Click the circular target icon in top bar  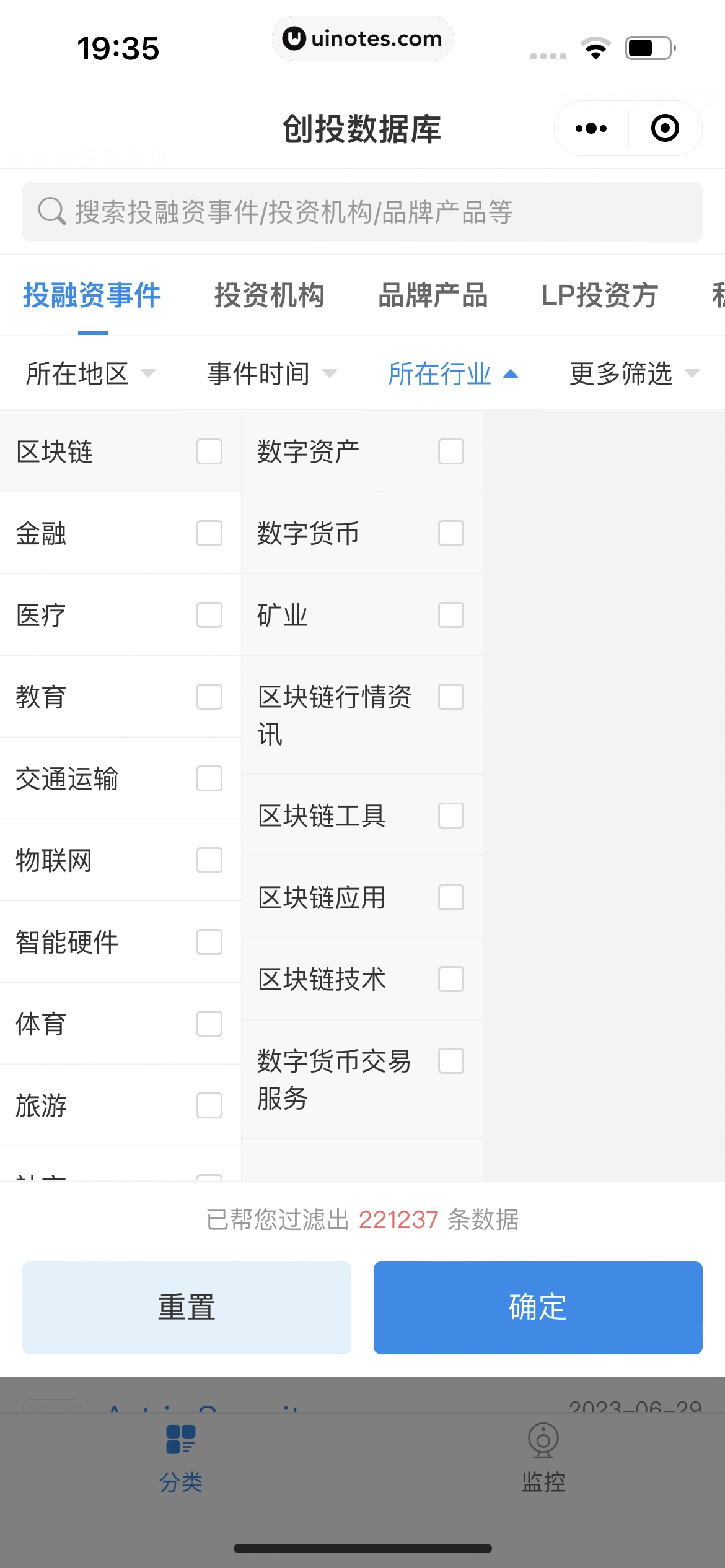pos(664,128)
